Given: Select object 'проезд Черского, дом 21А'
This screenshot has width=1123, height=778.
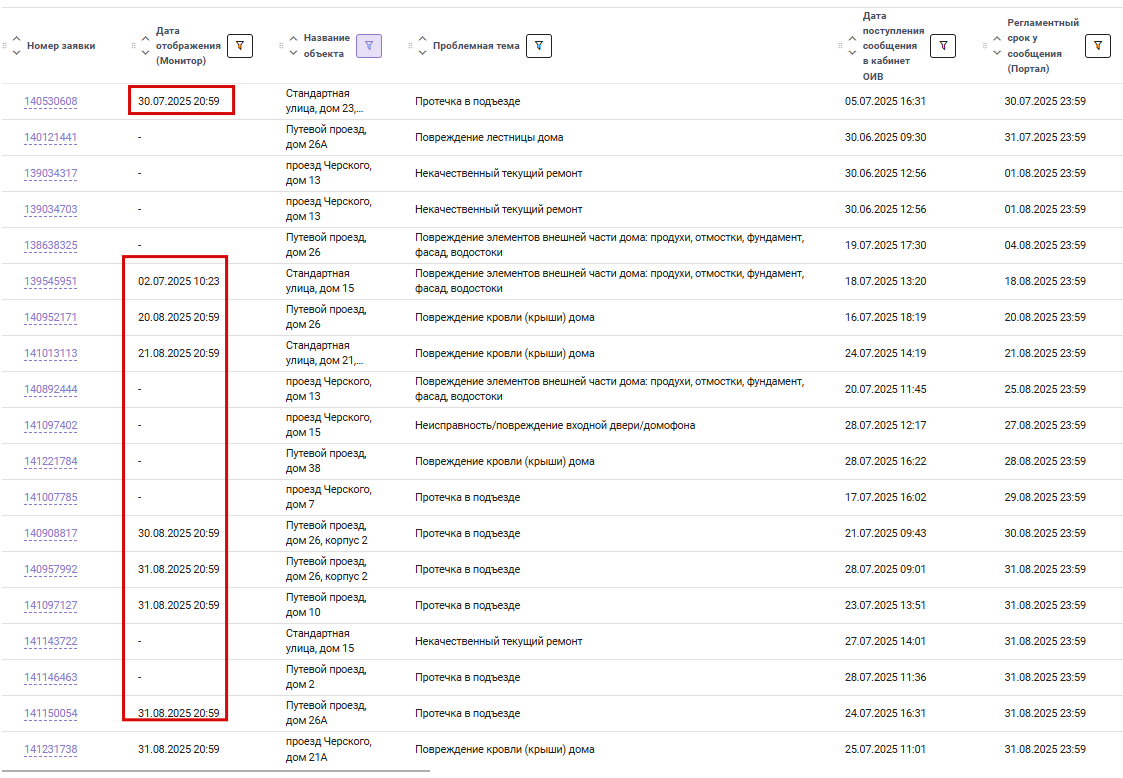Looking at the screenshot, I should [329, 749].
